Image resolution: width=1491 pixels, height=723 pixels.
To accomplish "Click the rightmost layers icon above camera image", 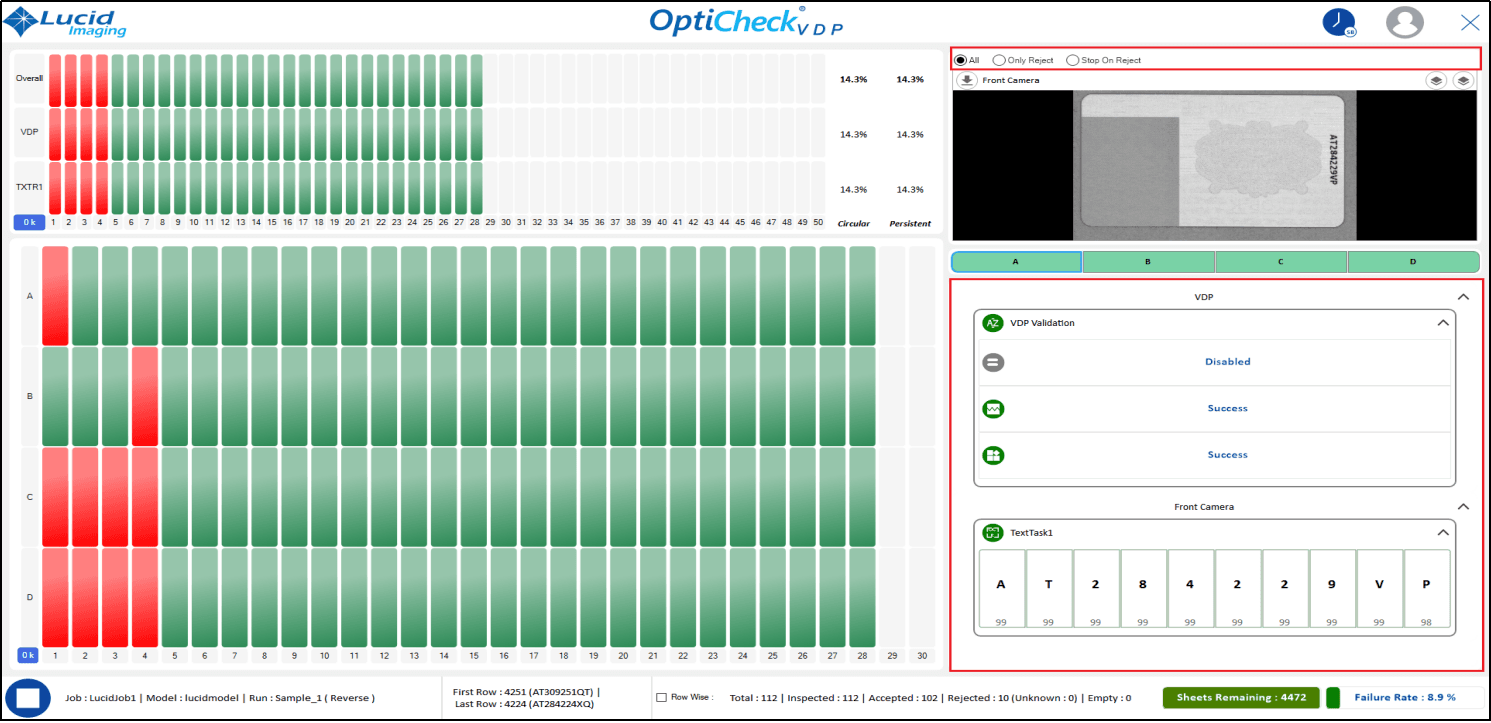I will tap(1463, 80).
